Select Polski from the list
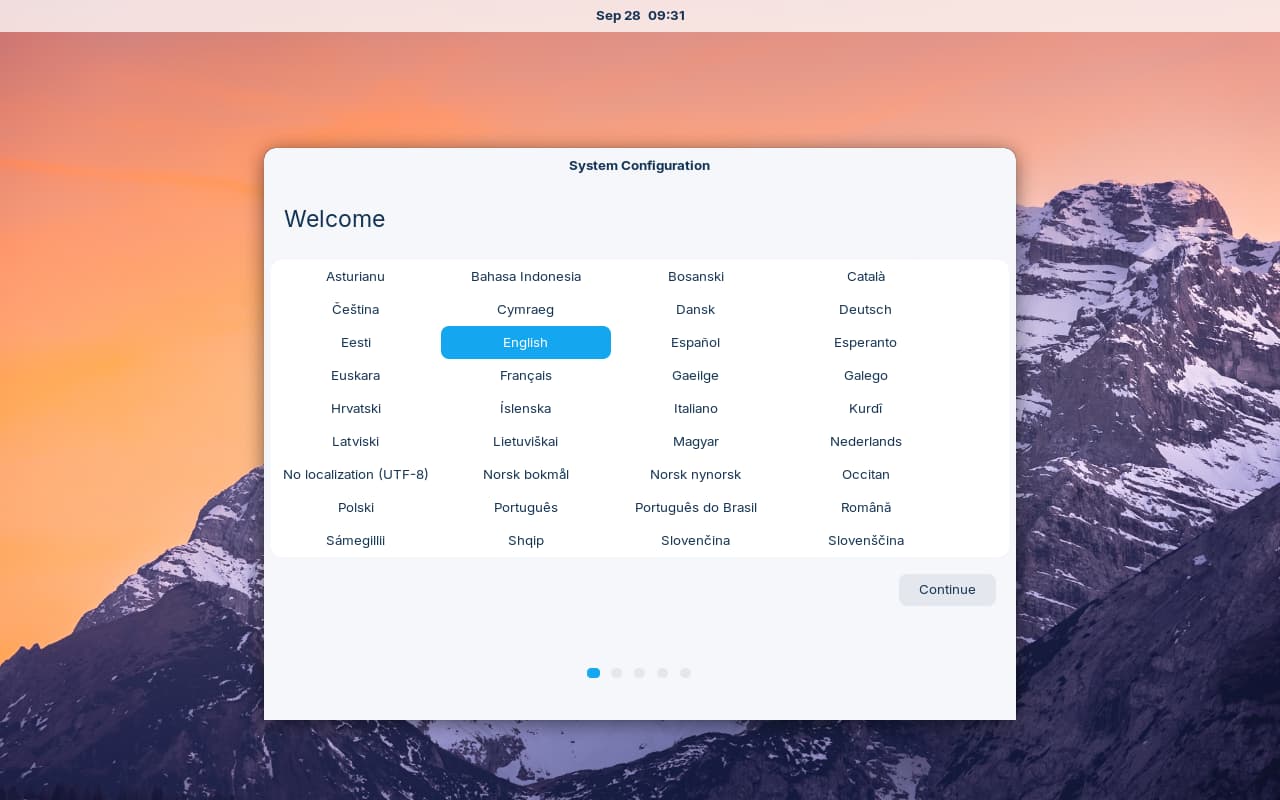The image size is (1280, 800). [x=355, y=507]
